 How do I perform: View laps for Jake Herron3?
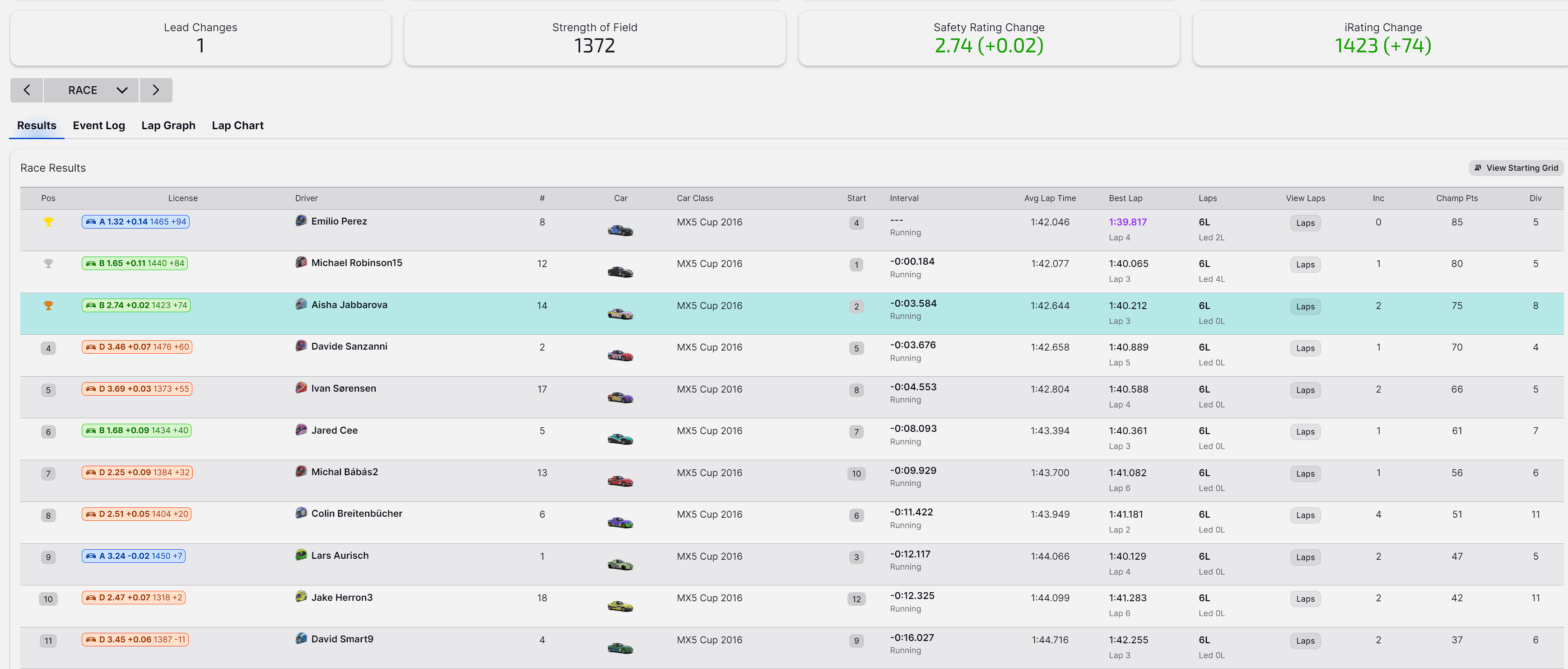coord(1305,599)
